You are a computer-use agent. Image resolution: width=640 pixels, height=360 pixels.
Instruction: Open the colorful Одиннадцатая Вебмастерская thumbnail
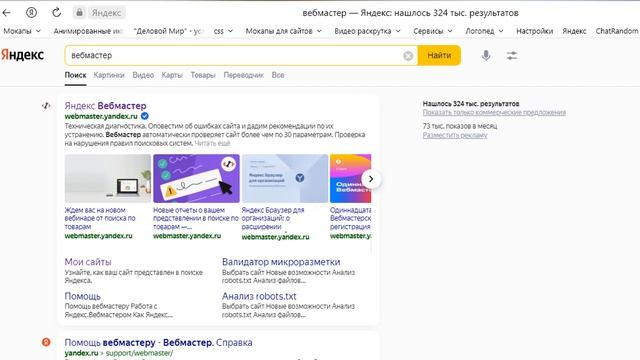(350, 178)
